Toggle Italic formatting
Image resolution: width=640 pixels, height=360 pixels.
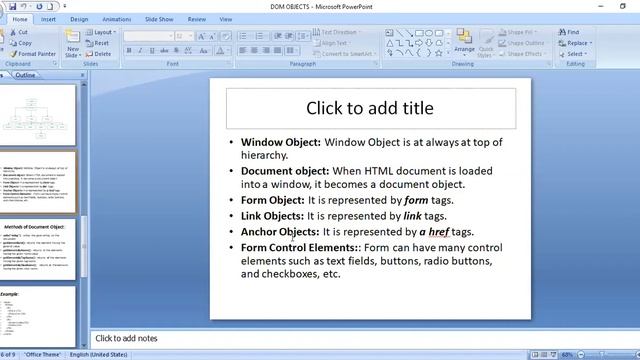tap(140, 51)
